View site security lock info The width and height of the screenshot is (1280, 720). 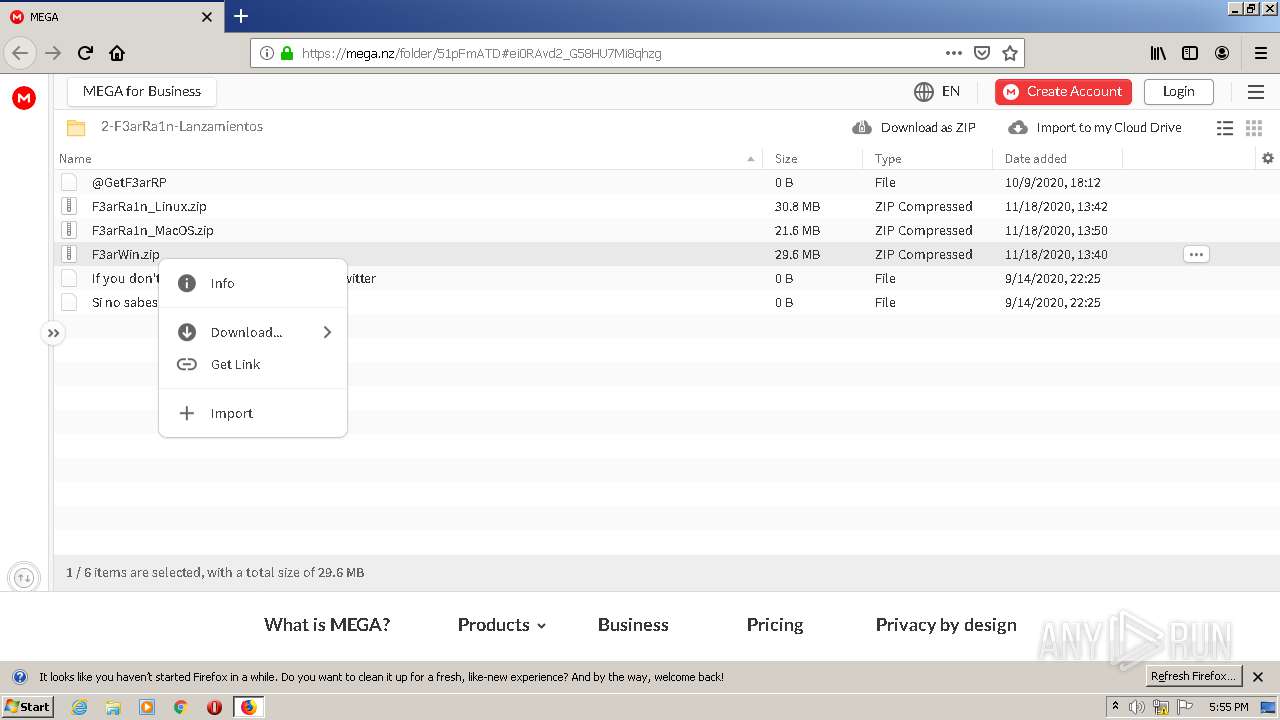(x=287, y=53)
